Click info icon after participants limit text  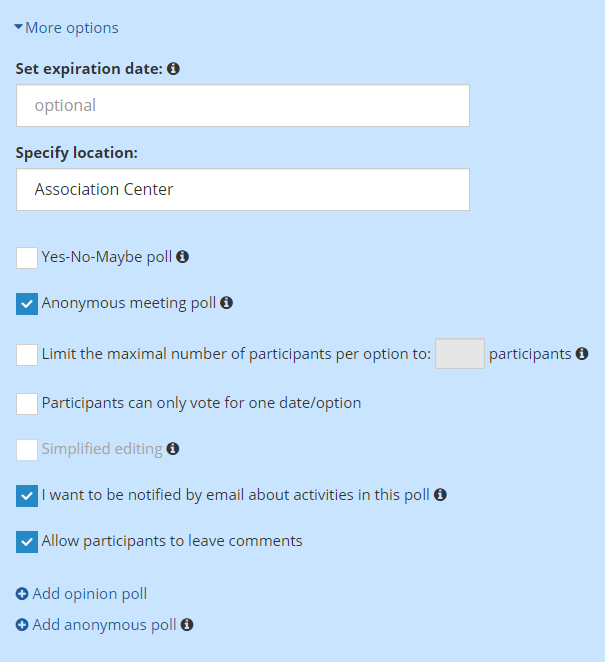[x=582, y=353]
